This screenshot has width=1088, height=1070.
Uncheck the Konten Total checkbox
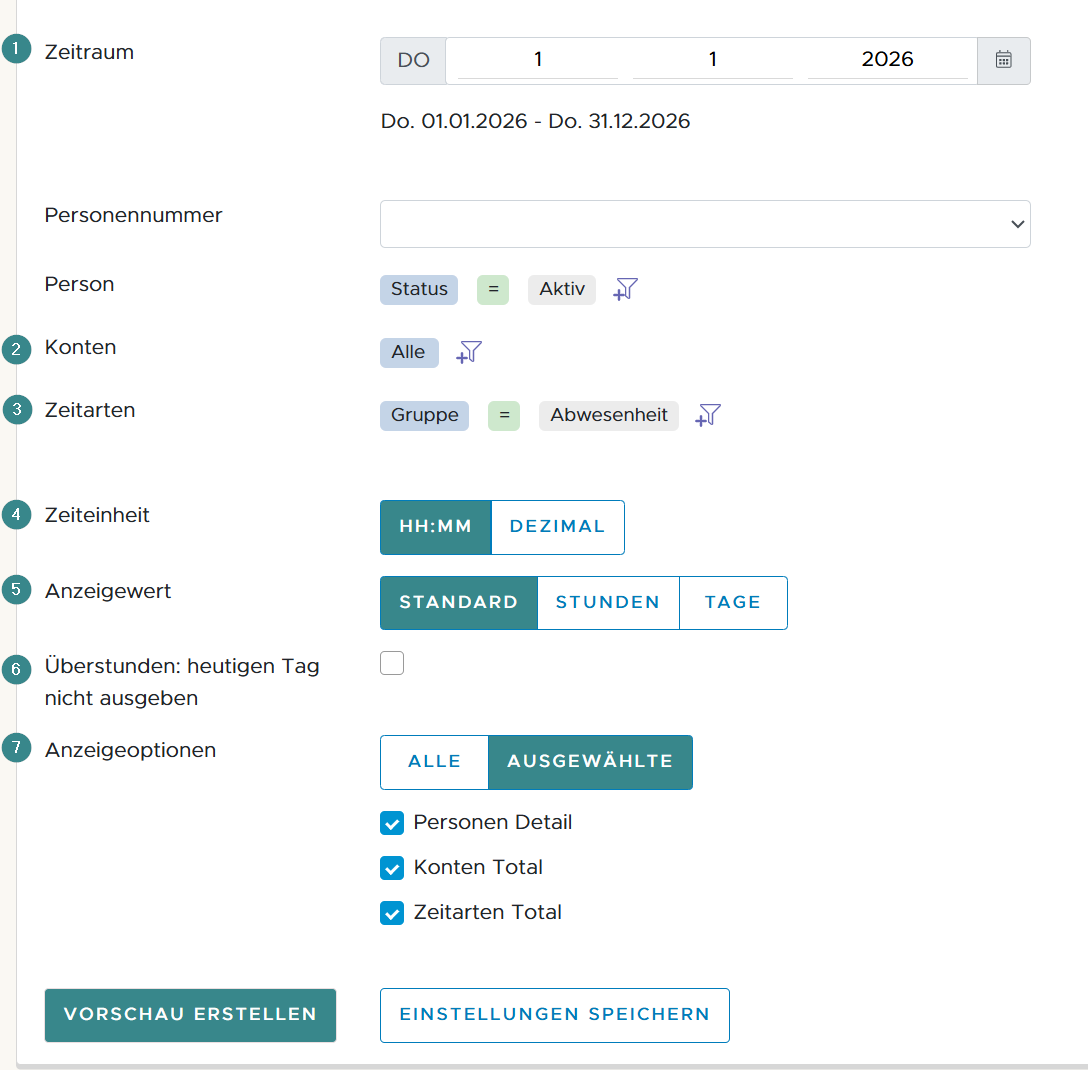click(392, 868)
